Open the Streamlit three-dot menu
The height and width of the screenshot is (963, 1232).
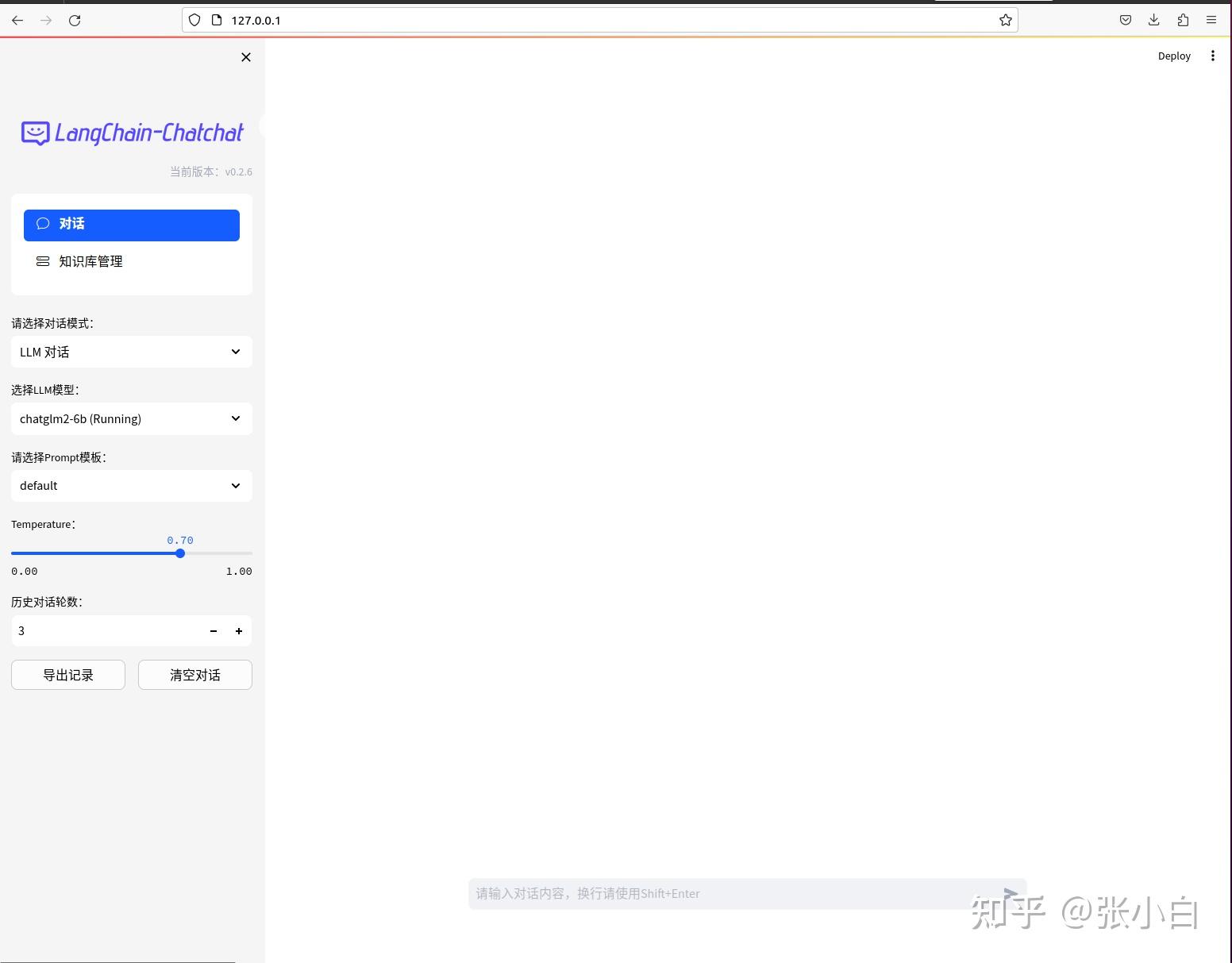click(x=1212, y=56)
